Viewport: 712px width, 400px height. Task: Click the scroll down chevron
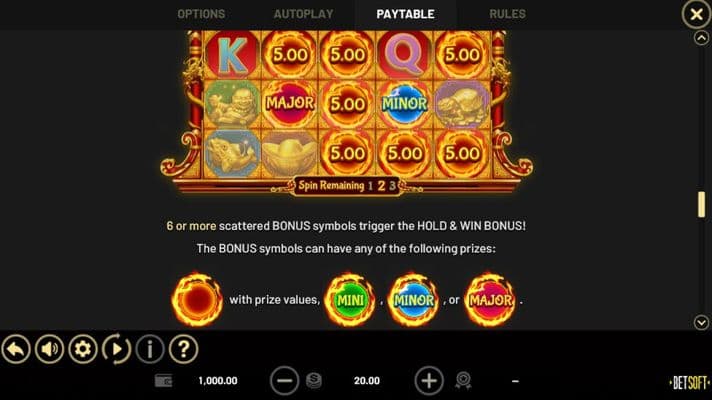point(702,322)
